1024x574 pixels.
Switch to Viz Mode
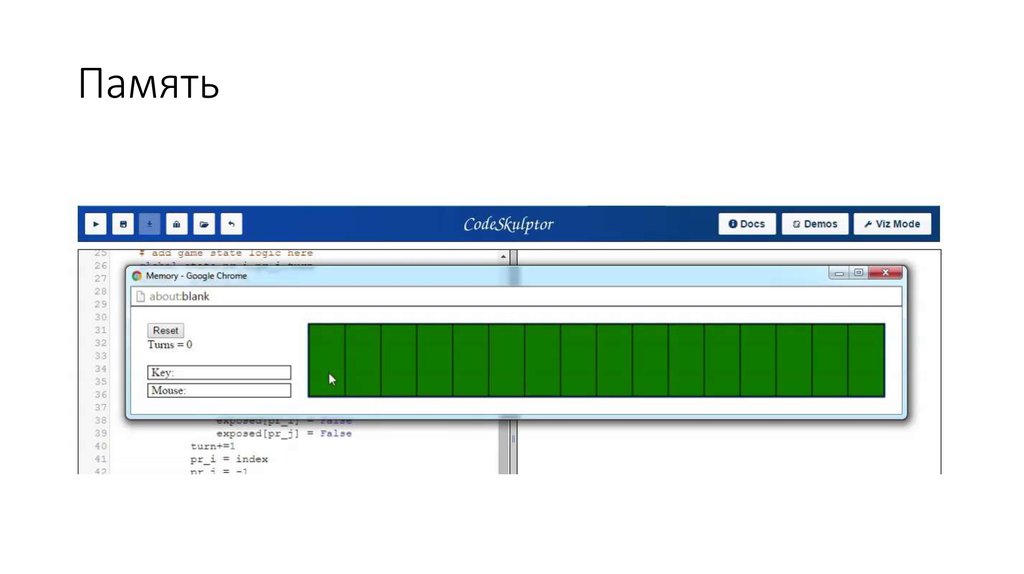pyautogui.click(x=892, y=224)
